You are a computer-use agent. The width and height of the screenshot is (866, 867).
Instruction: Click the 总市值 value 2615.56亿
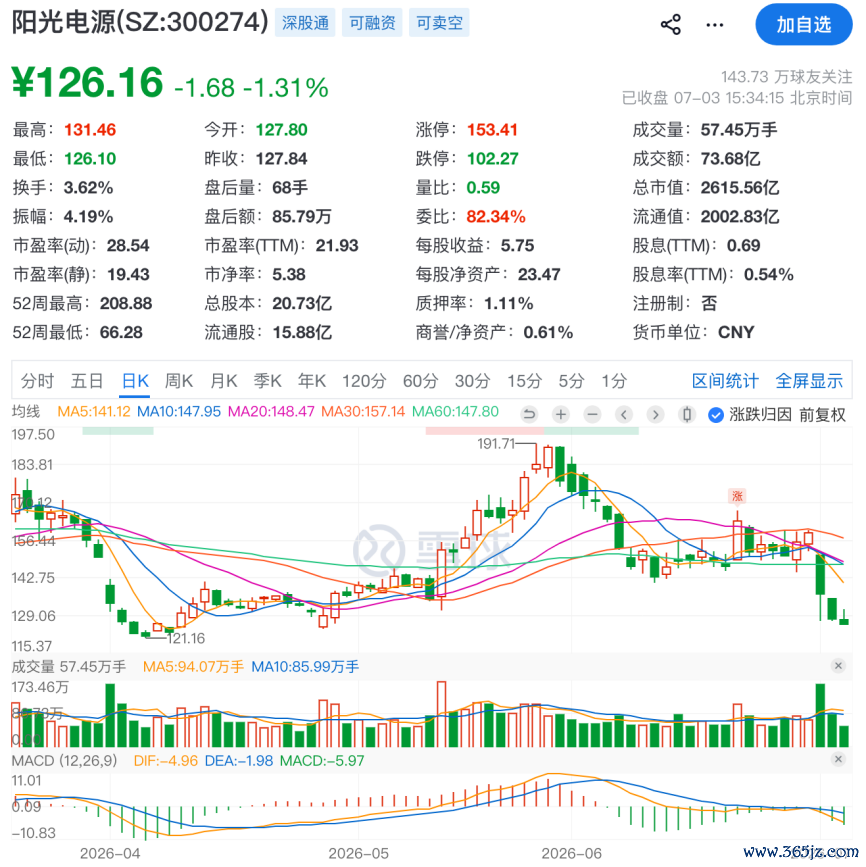[x=740, y=187]
